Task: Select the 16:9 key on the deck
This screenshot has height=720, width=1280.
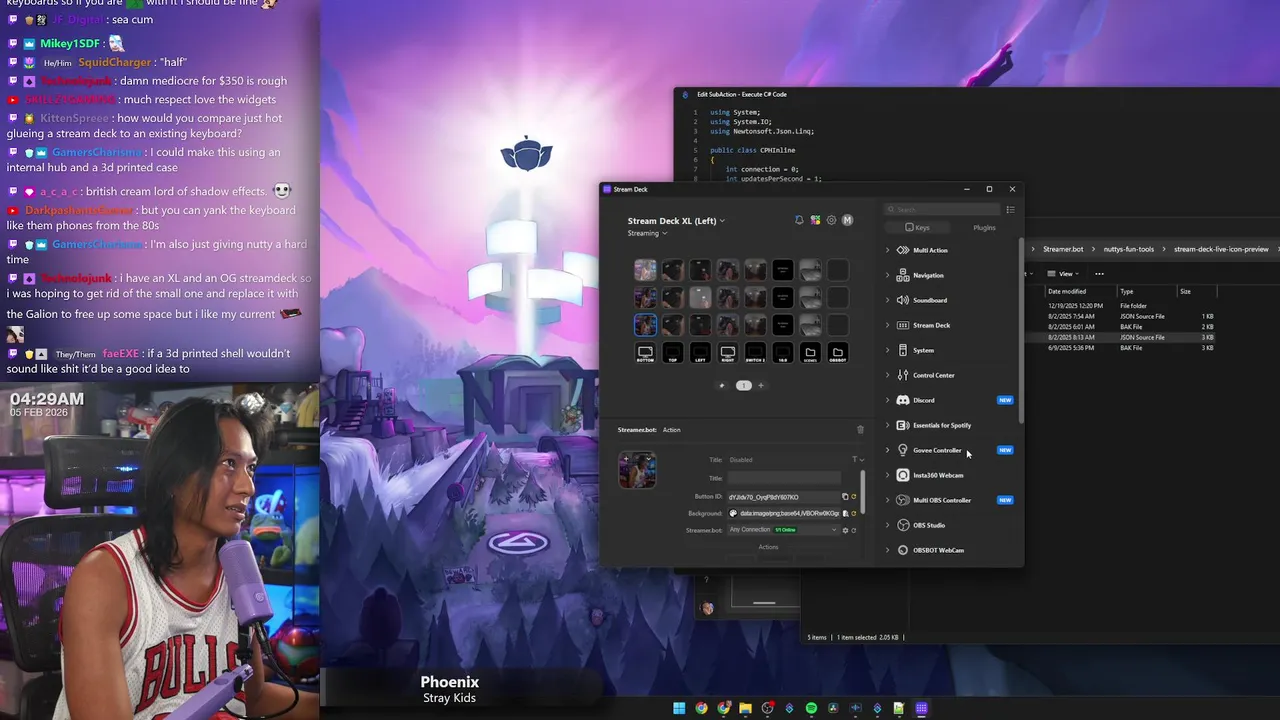Action: point(783,353)
